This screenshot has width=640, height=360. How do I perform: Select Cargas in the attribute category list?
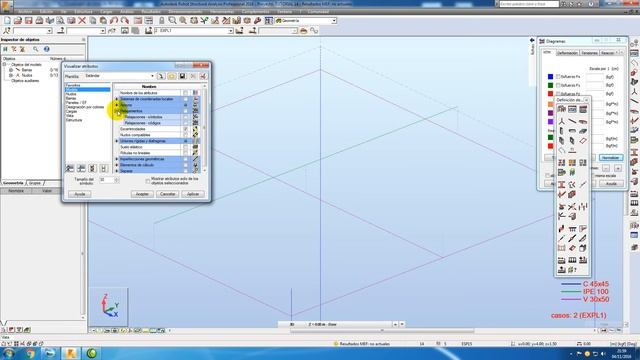click(x=71, y=111)
